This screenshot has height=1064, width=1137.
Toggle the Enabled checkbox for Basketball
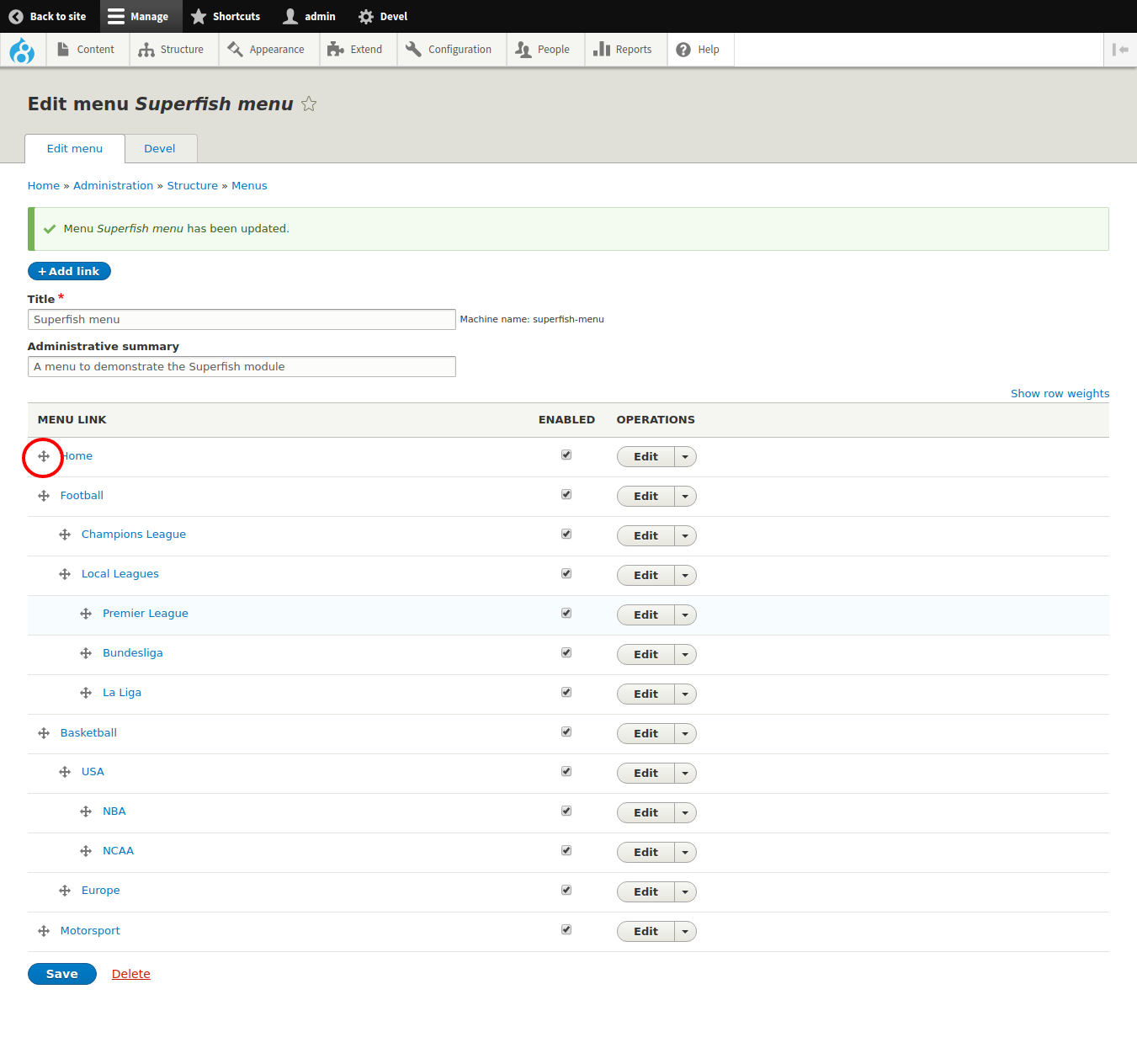coord(566,731)
